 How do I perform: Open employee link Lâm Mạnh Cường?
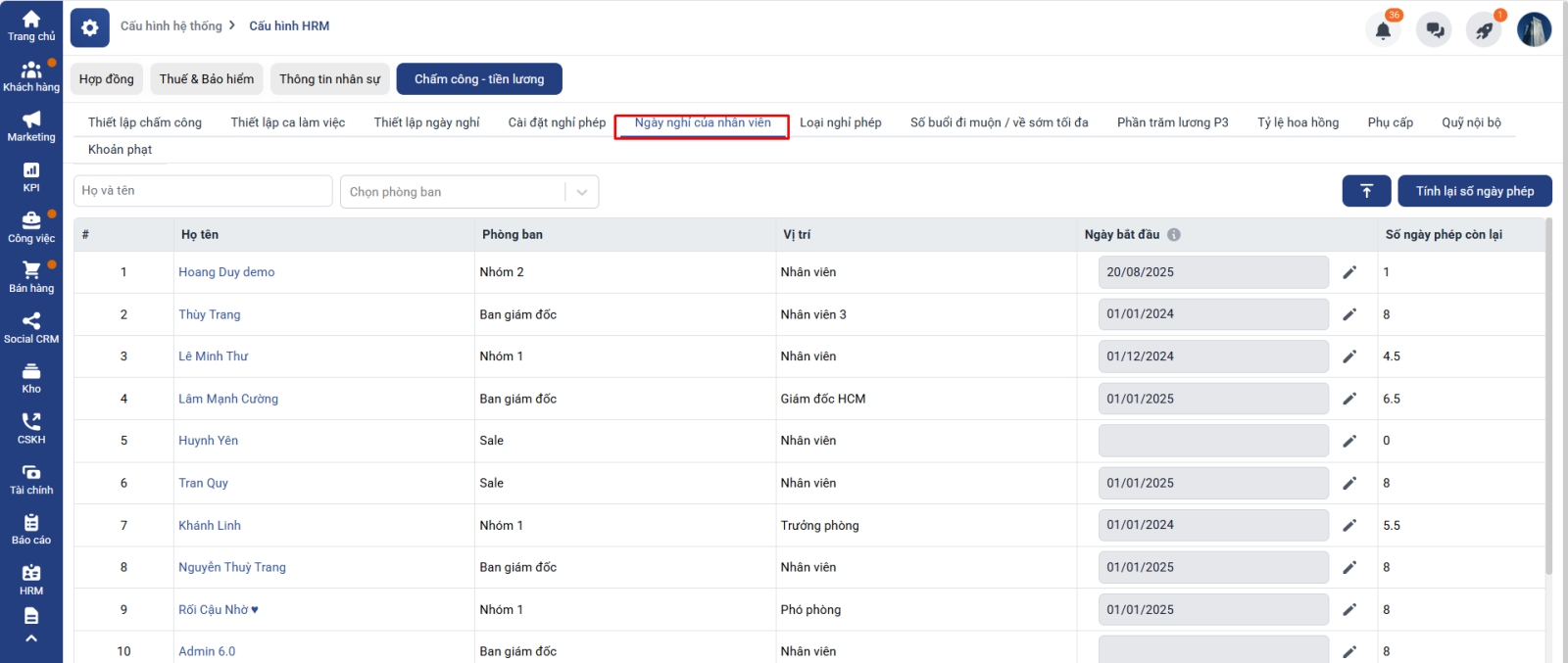pyautogui.click(x=228, y=399)
